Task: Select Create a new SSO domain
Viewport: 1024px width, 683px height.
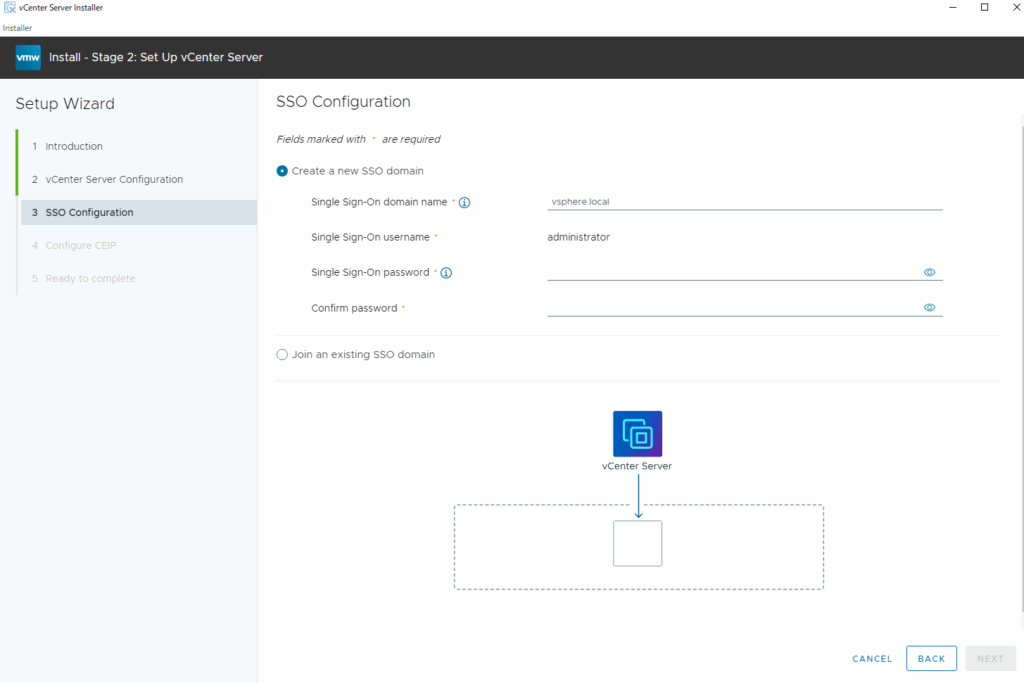Action: [282, 171]
